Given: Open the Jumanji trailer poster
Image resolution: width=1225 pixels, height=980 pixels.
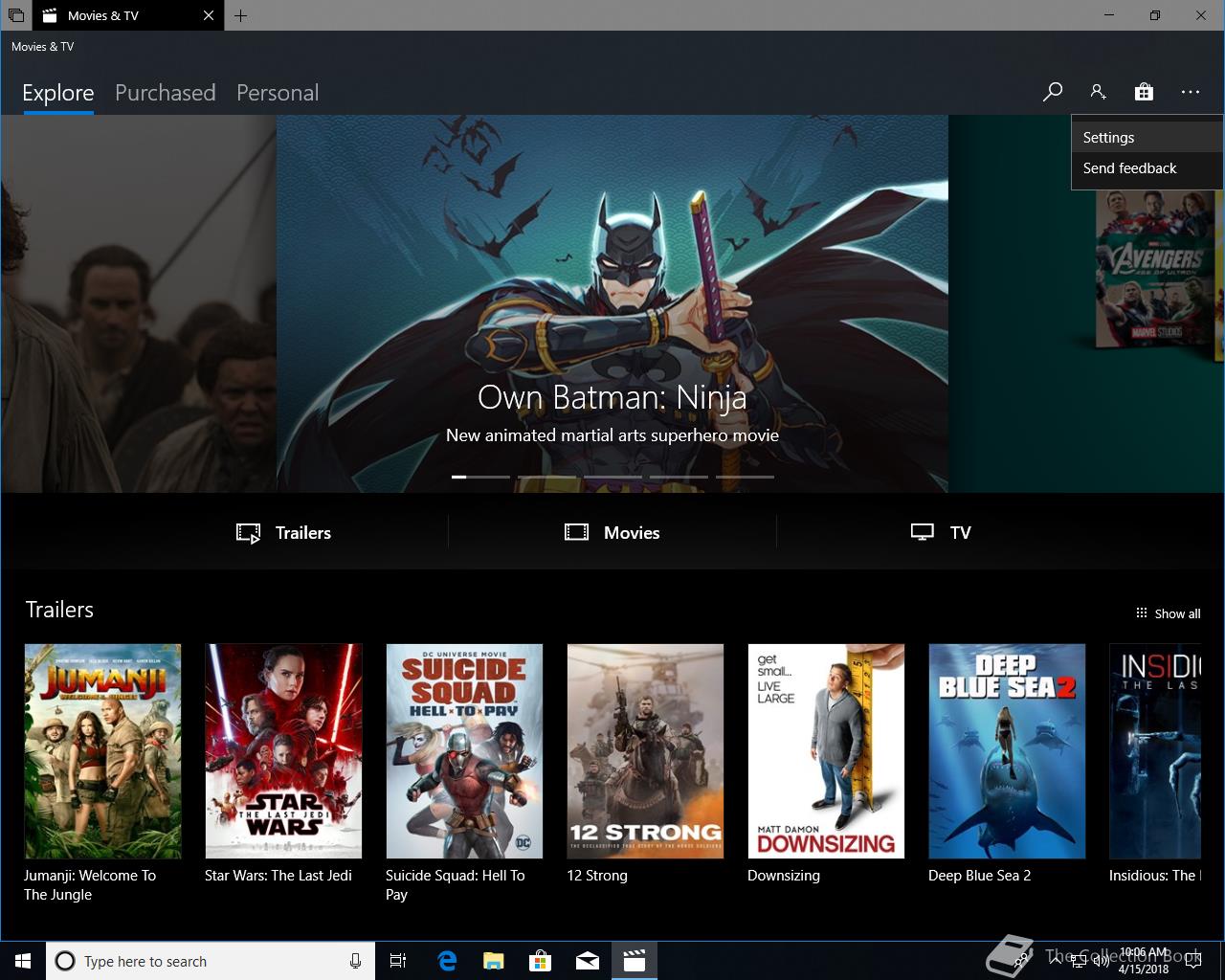Looking at the screenshot, I should point(102,751).
